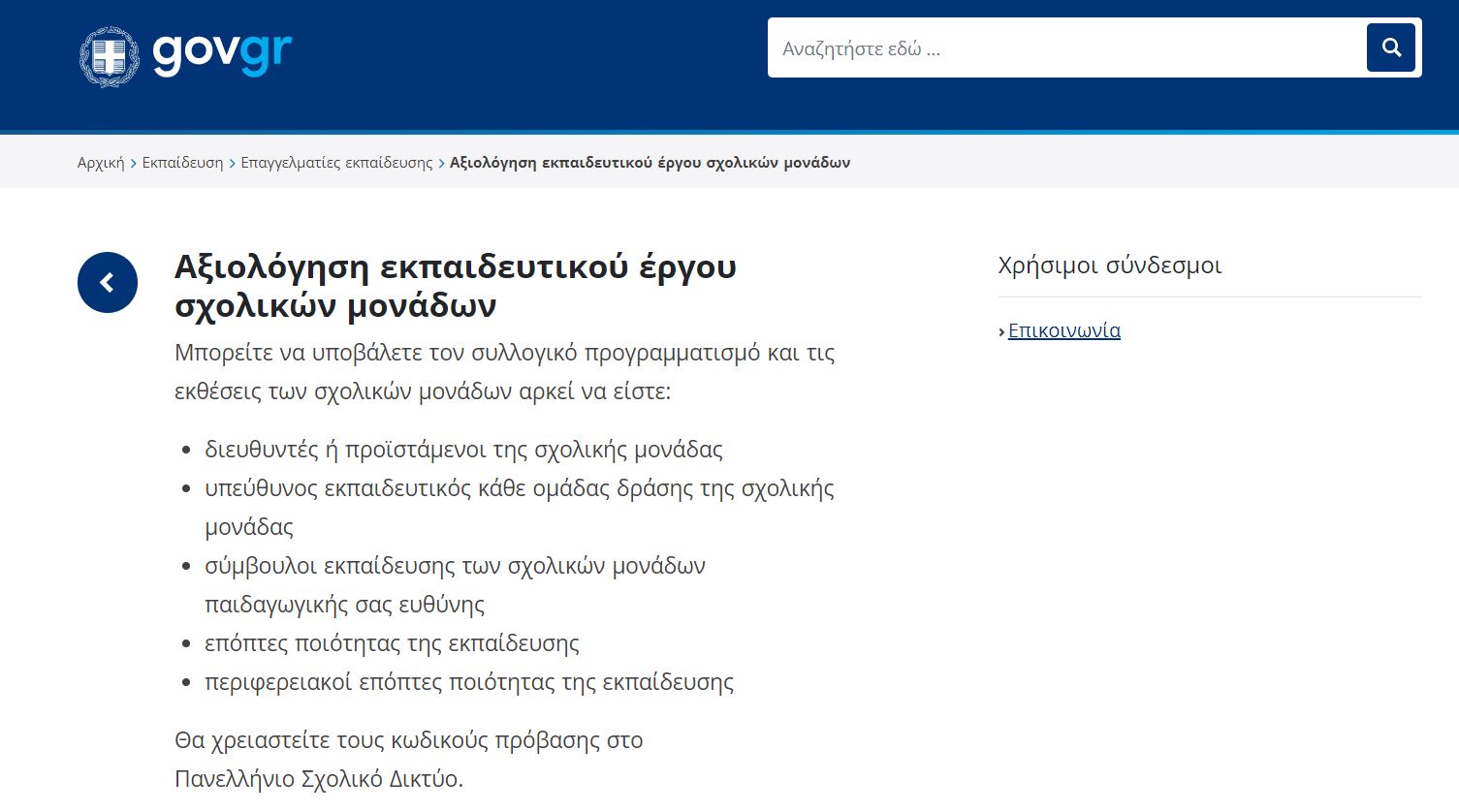Click the chevron right after Εκπαίδευση breadcrumb
This screenshot has width=1459, height=812.
pyautogui.click(x=233, y=163)
